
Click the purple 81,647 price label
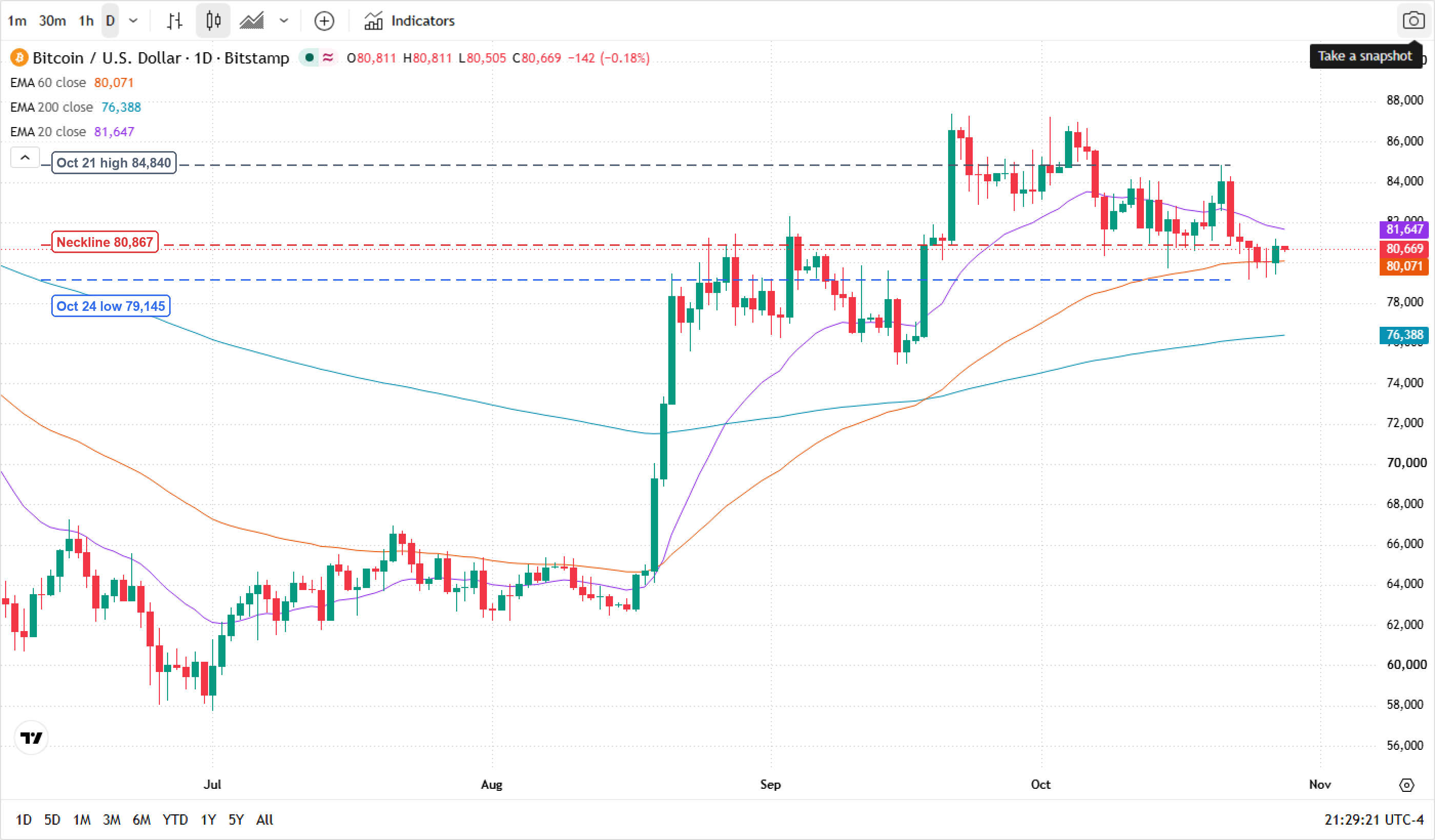[1404, 229]
